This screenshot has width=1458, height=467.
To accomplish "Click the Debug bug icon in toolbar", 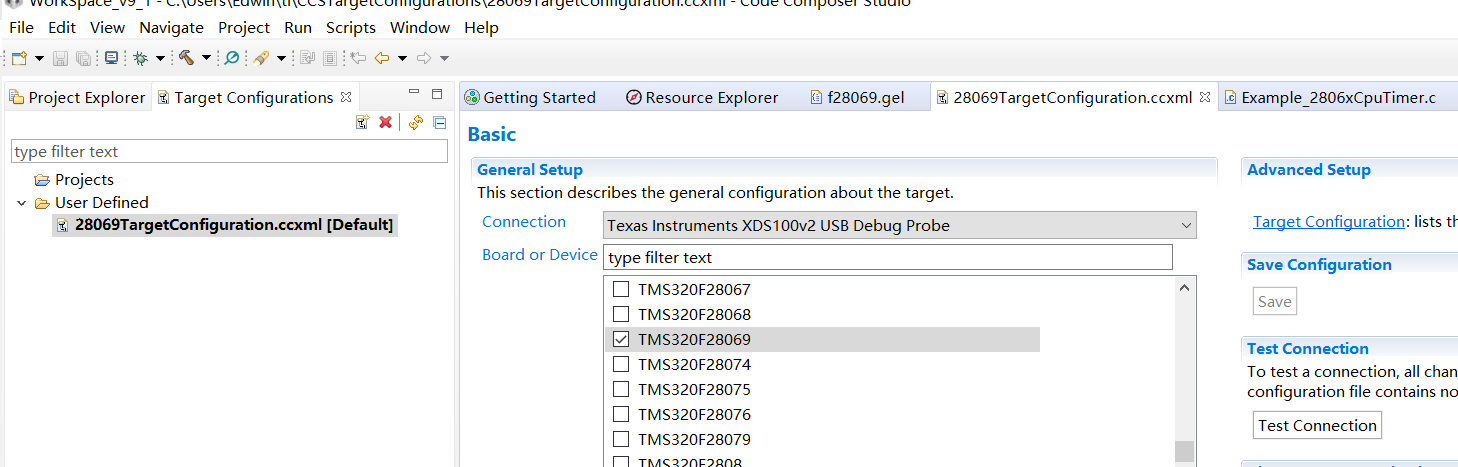I will click(x=141, y=58).
